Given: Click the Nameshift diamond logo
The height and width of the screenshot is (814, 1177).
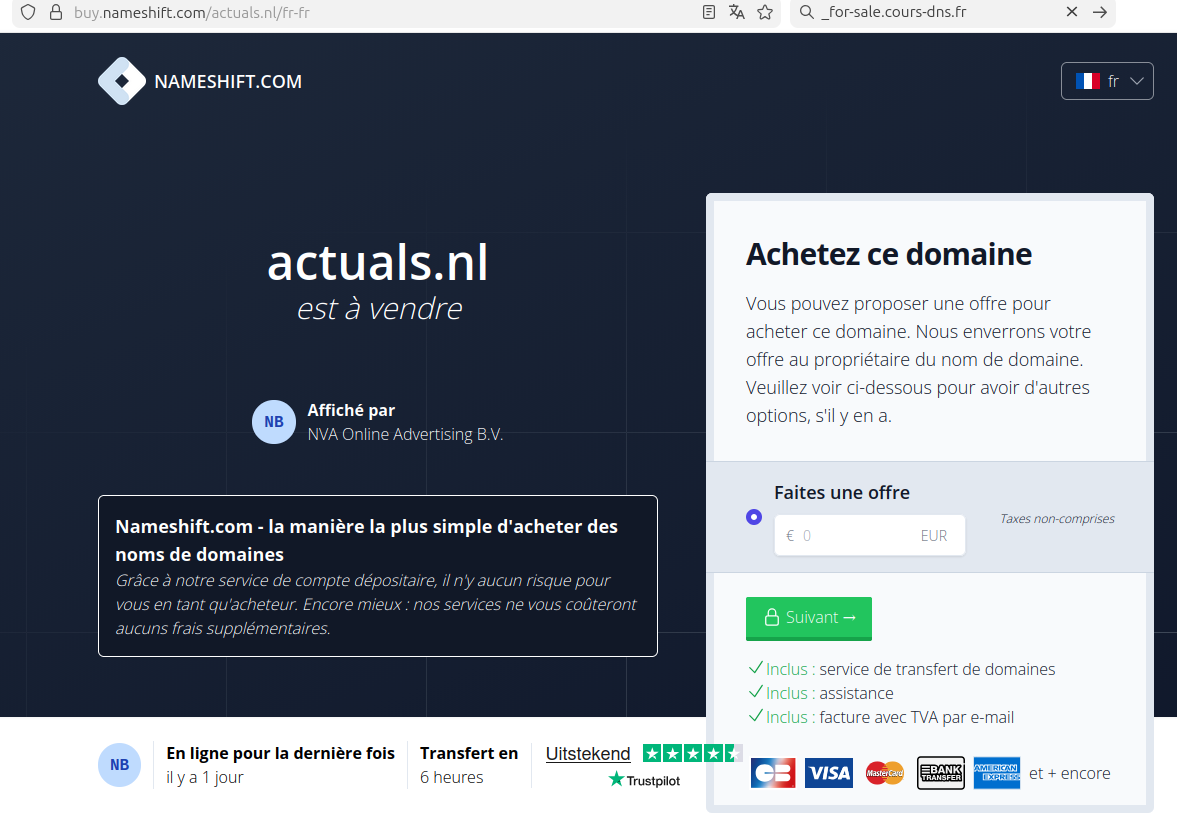Looking at the screenshot, I should [x=122, y=81].
